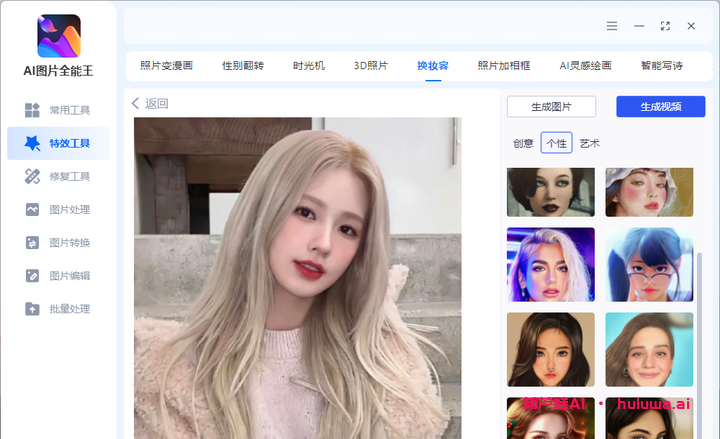Image resolution: width=720 pixels, height=439 pixels.
Task: Minimize the application window
Action: [639, 26]
